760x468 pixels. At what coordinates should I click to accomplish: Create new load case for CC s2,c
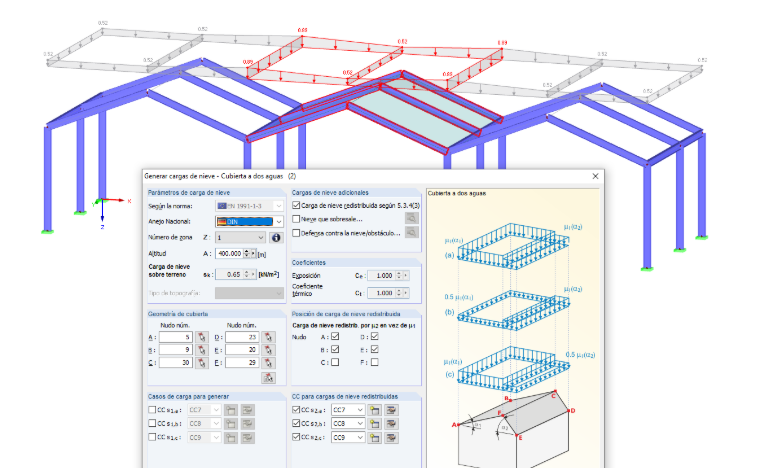[374, 437]
